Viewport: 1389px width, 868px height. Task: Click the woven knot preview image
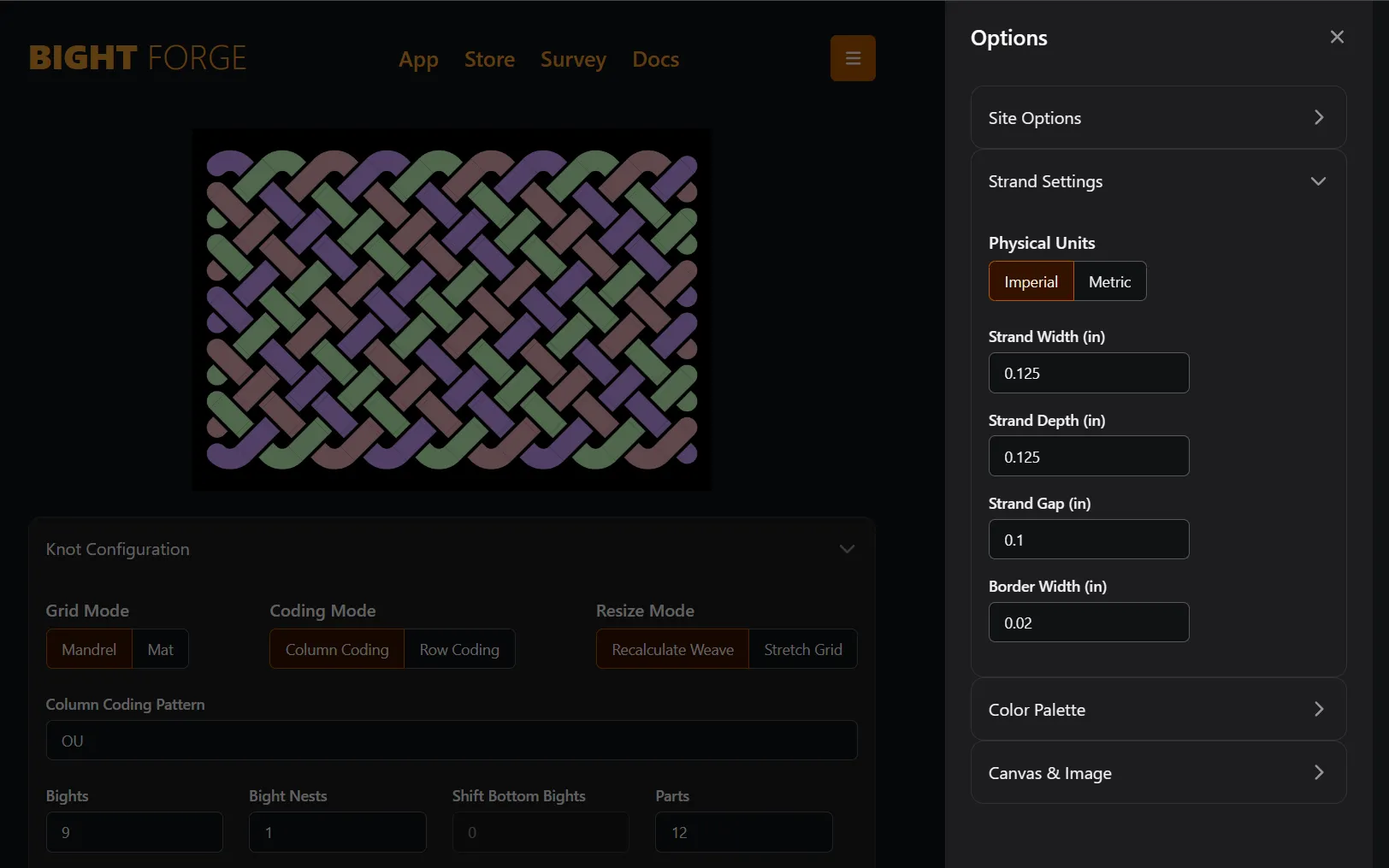click(452, 310)
